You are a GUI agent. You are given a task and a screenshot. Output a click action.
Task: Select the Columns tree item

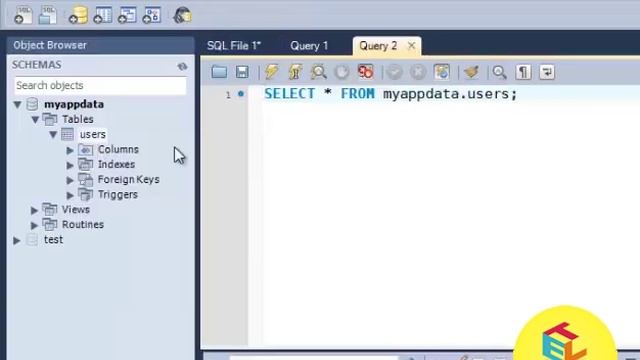[x=118, y=149]
